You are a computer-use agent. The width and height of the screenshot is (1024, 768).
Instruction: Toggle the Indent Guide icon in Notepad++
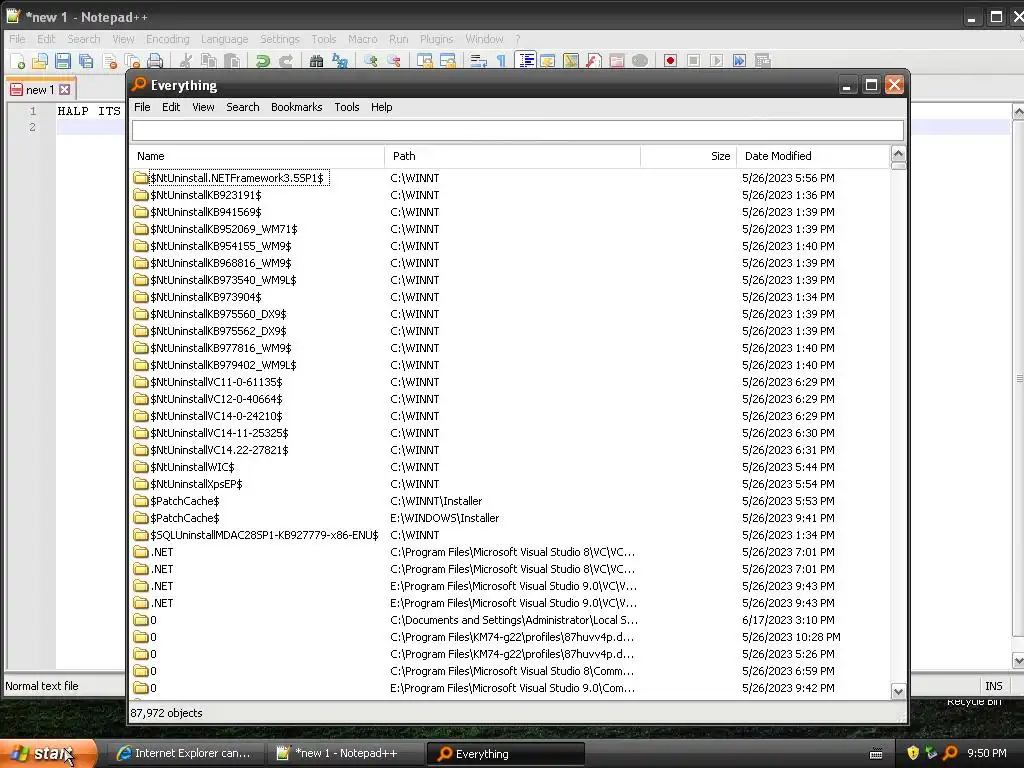[x=525, y=61]
